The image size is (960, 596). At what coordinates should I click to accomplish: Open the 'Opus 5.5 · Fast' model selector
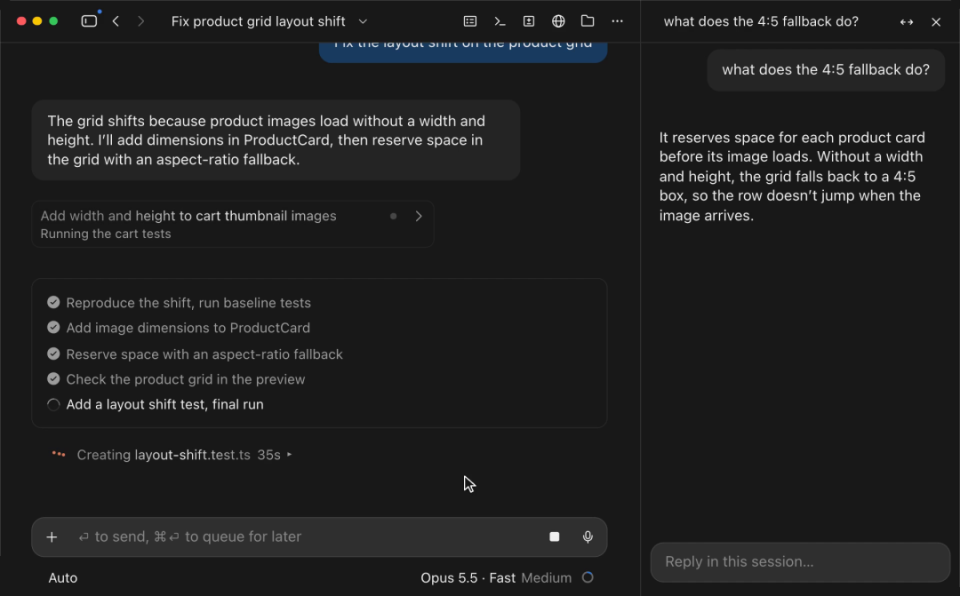click(468, 578)
